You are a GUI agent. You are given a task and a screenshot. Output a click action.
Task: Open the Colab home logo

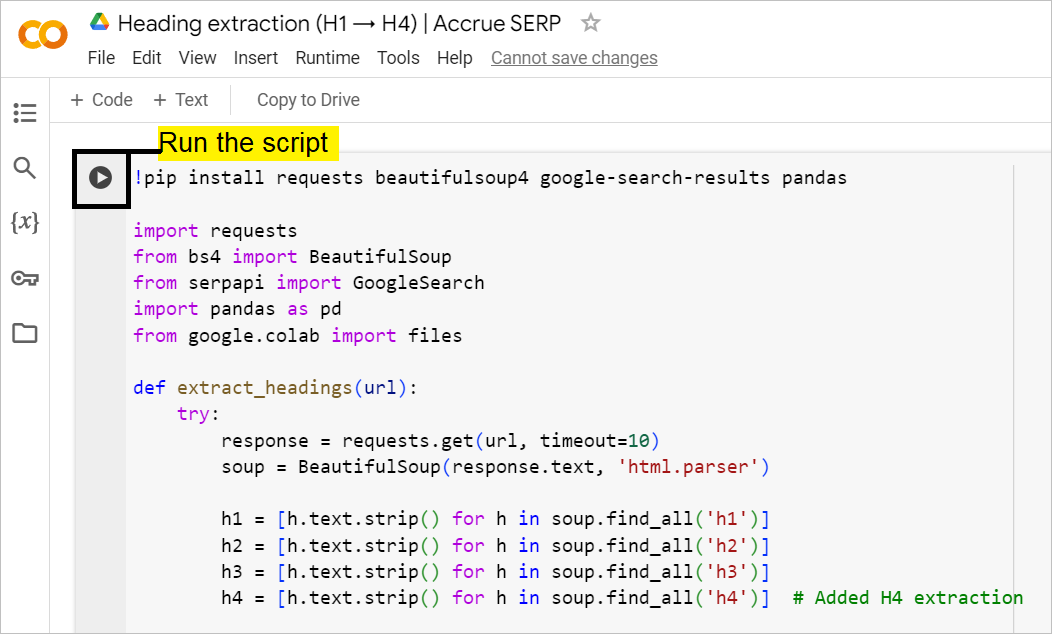(x=43, y=35)
